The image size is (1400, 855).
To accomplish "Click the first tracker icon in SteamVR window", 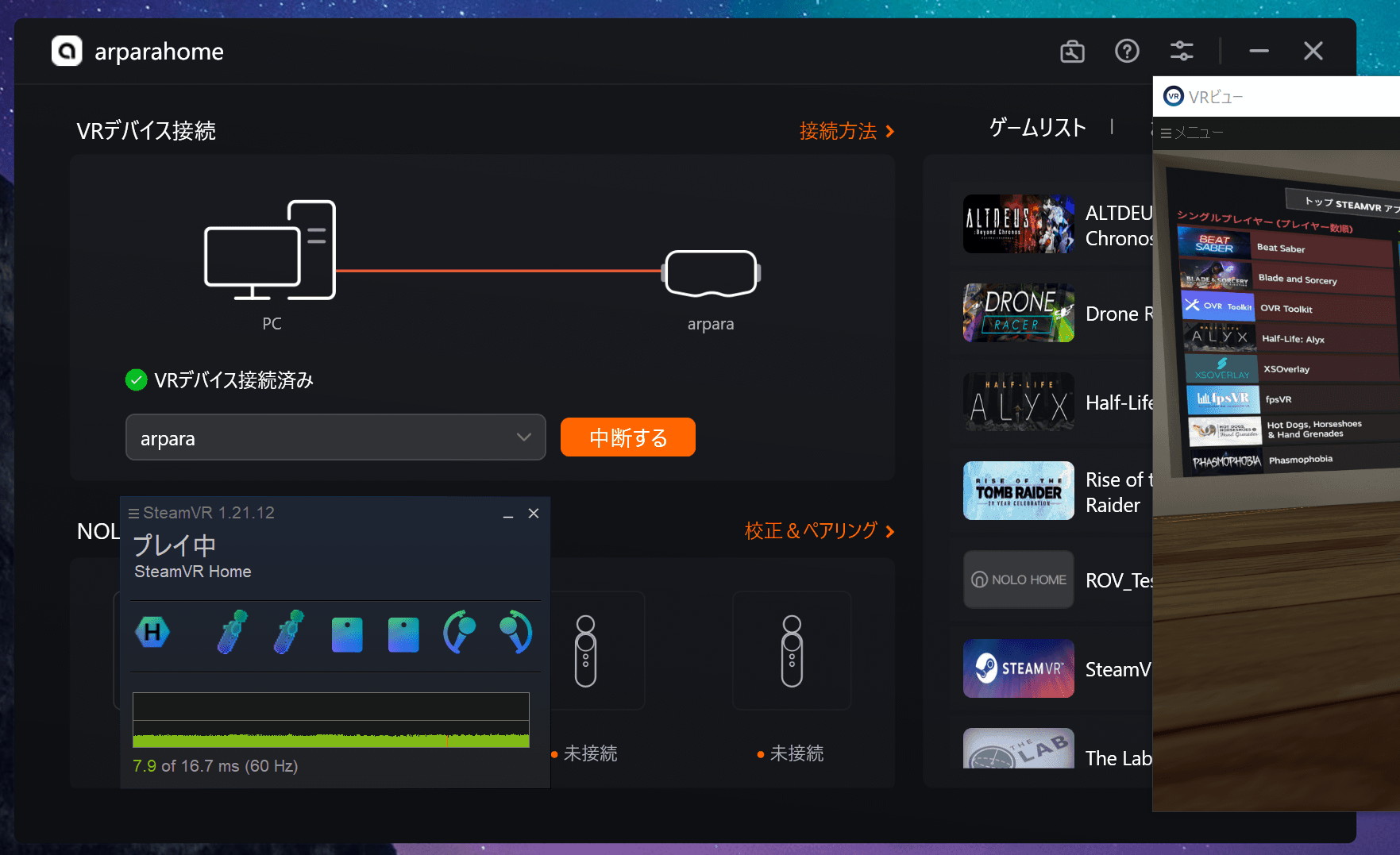I will coord(459,633).
